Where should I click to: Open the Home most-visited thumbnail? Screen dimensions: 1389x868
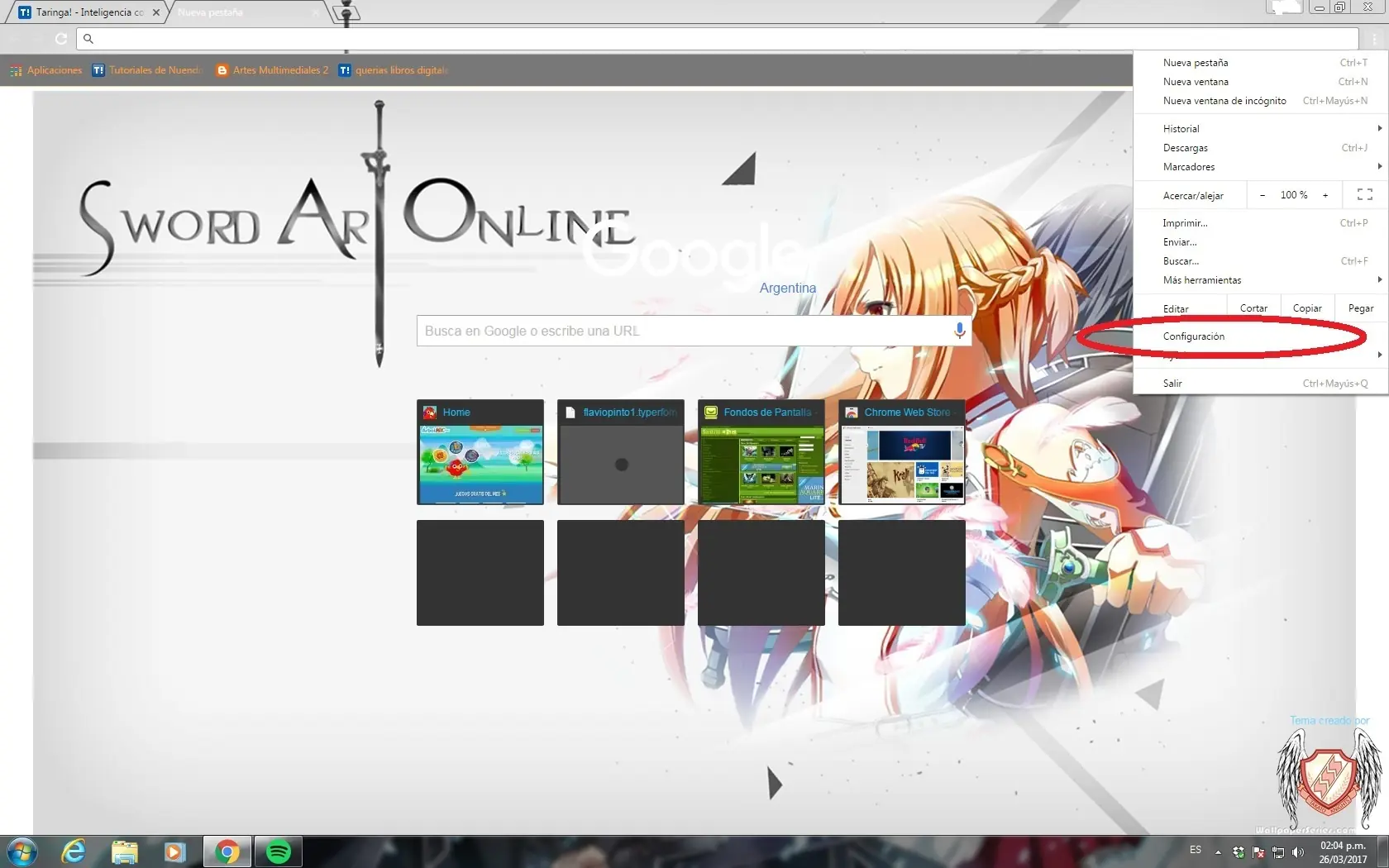480,452
